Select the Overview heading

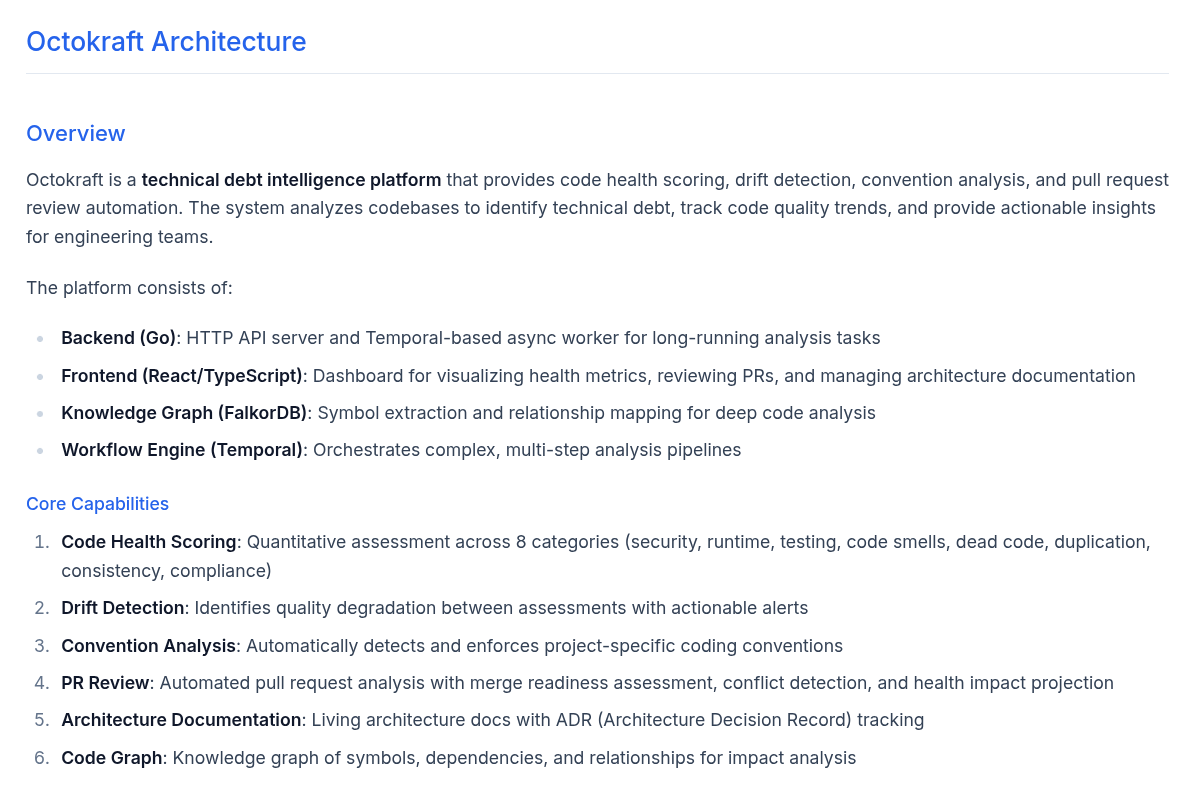(75, 133)
